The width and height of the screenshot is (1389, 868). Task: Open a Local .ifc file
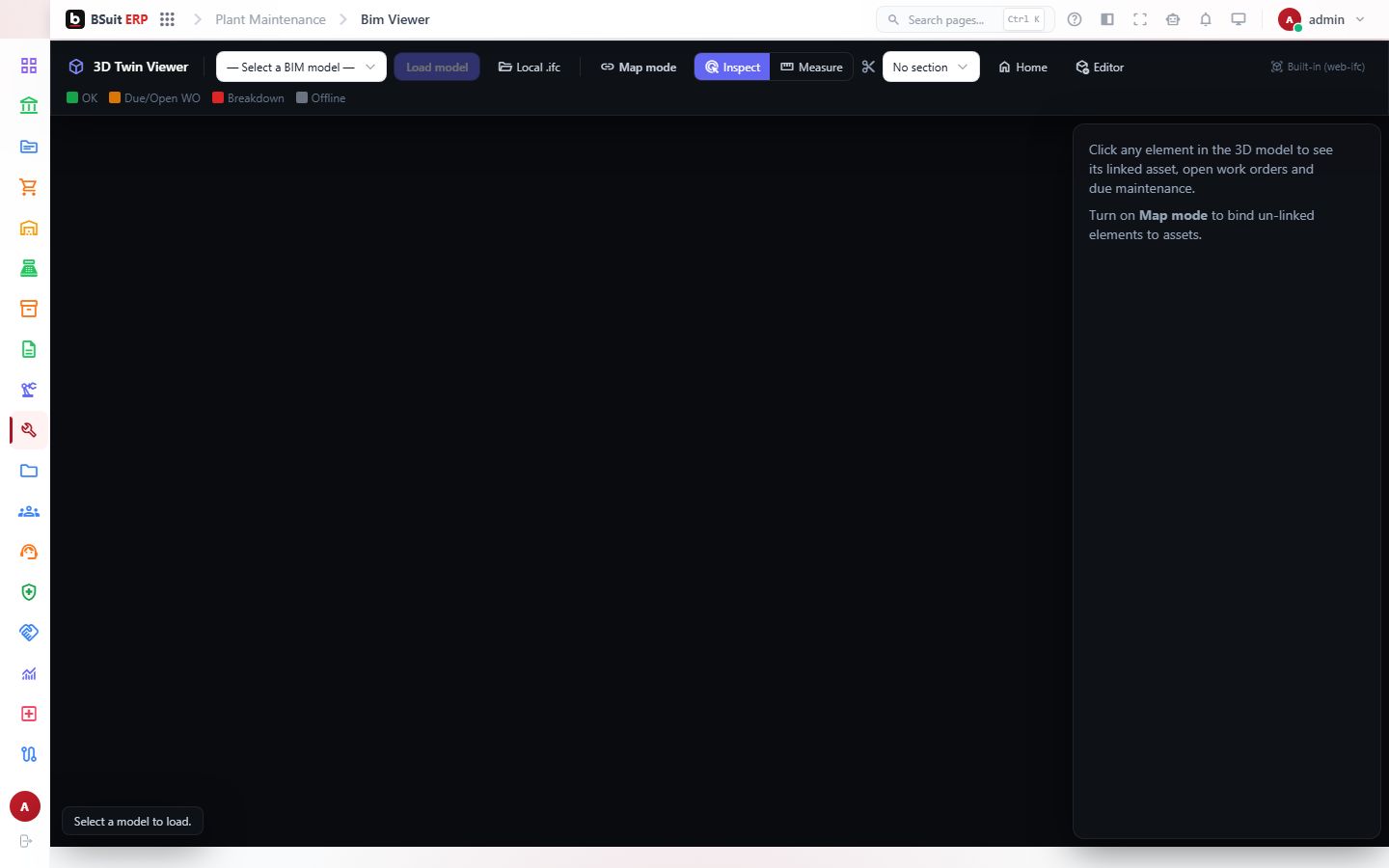click(x=530, y=67)
